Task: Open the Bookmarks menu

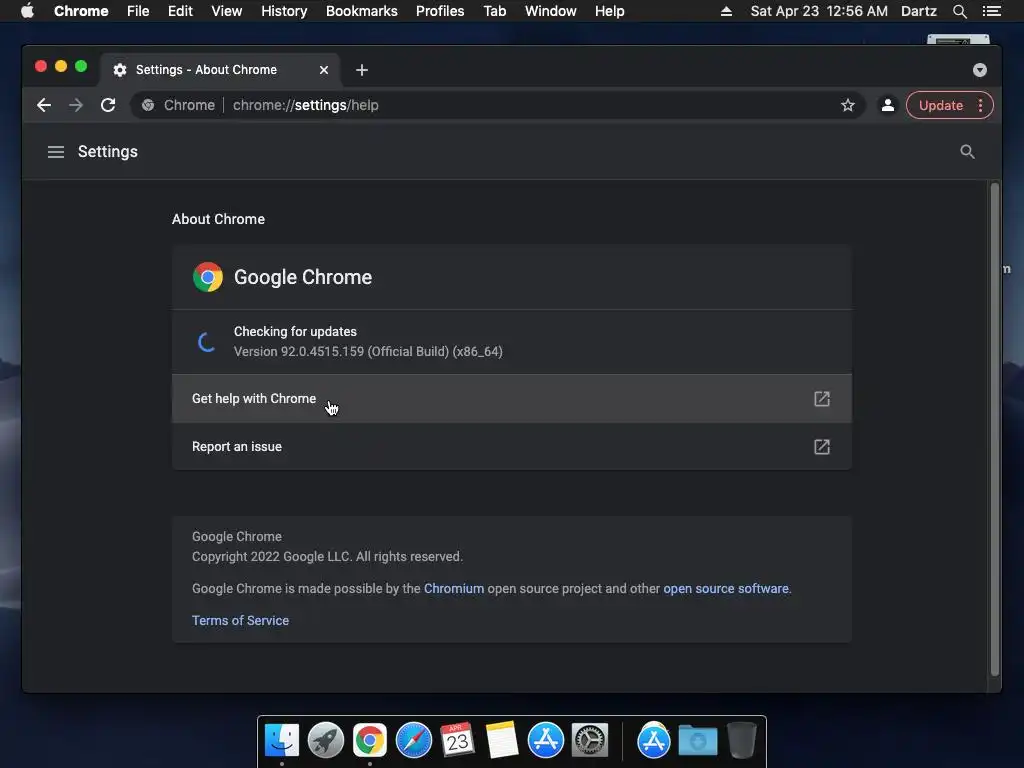Action: [x=361, y=11]
